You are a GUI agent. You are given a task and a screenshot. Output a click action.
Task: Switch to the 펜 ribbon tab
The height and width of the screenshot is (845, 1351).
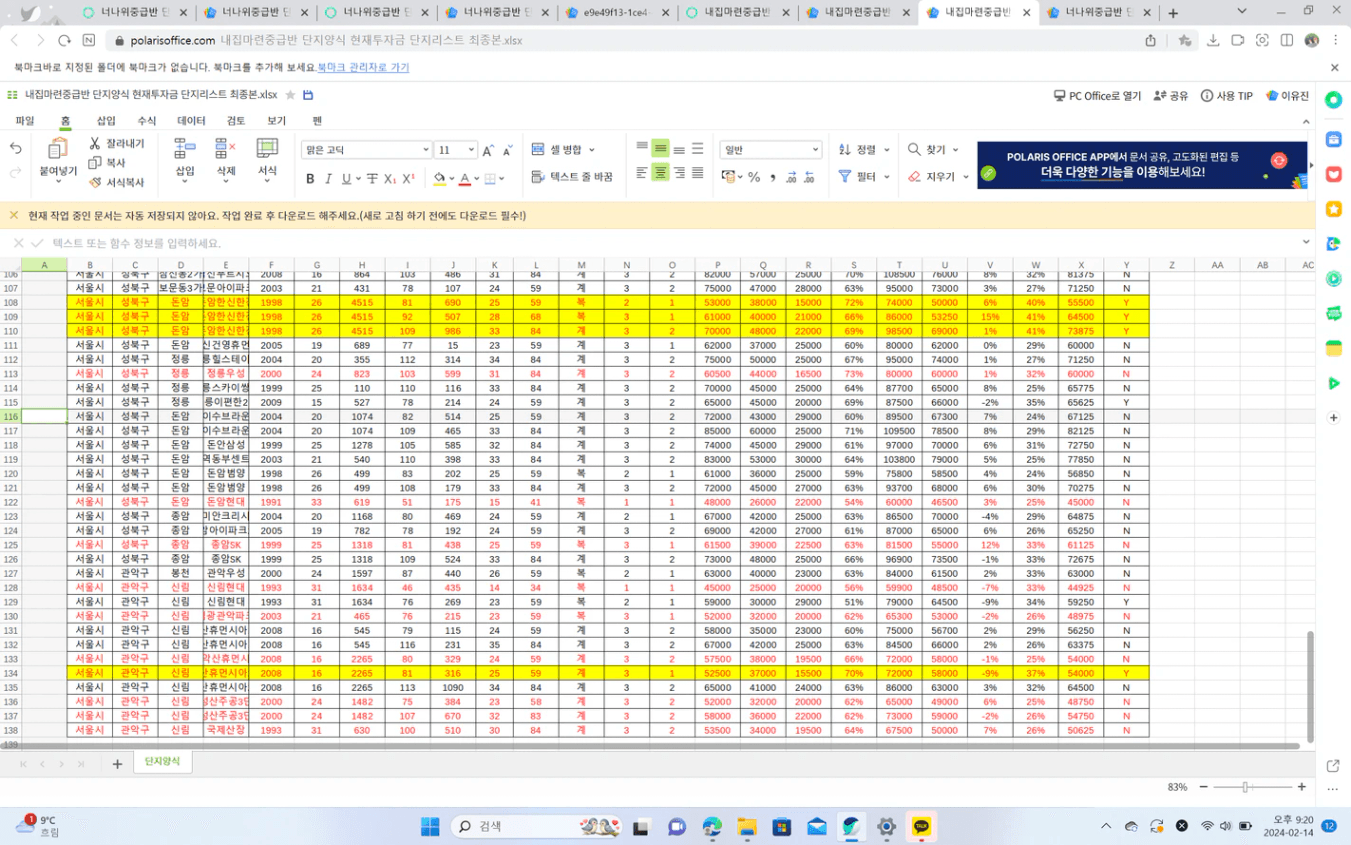tap(317, 121)
